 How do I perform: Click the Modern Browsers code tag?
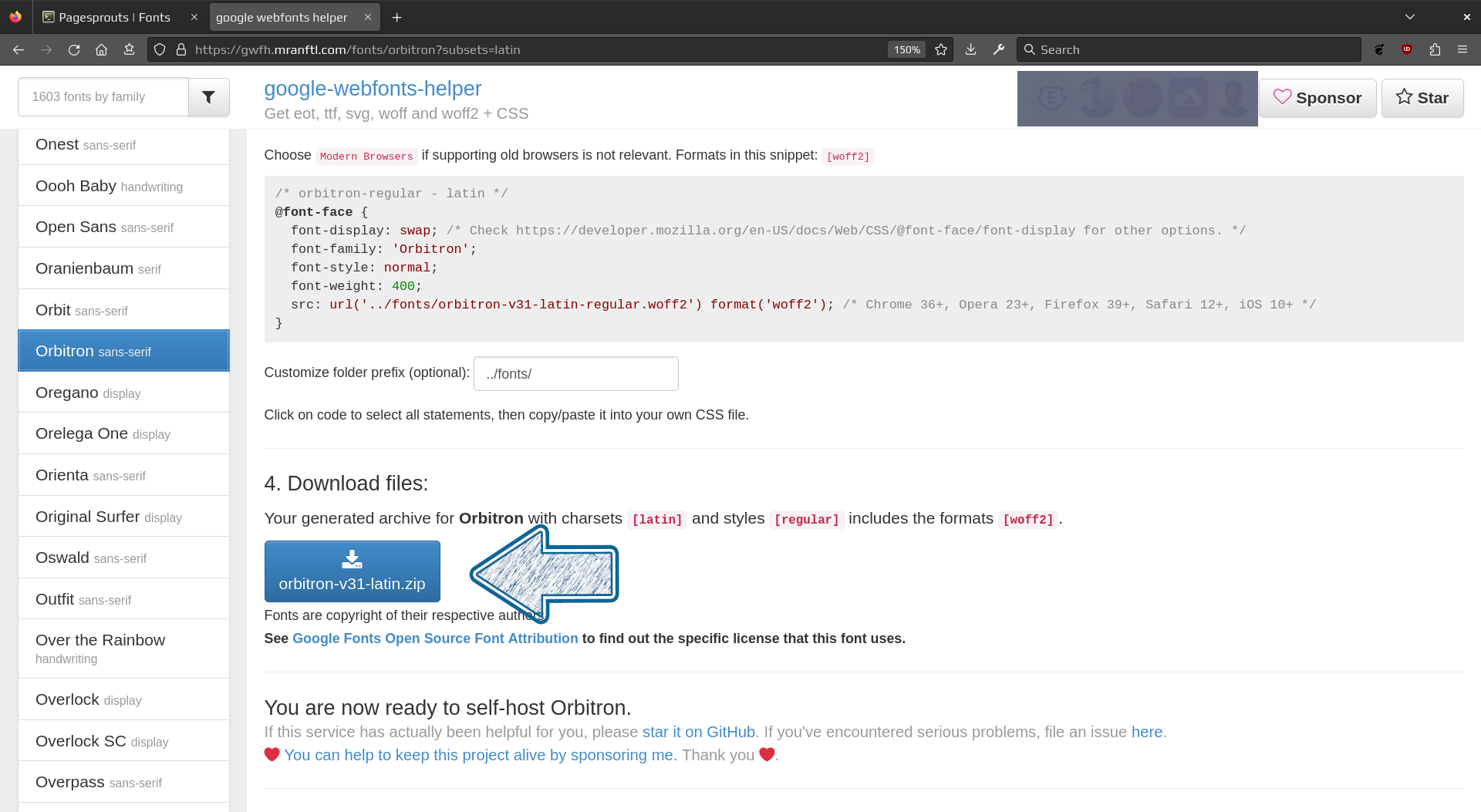click(x=366, y=157)
